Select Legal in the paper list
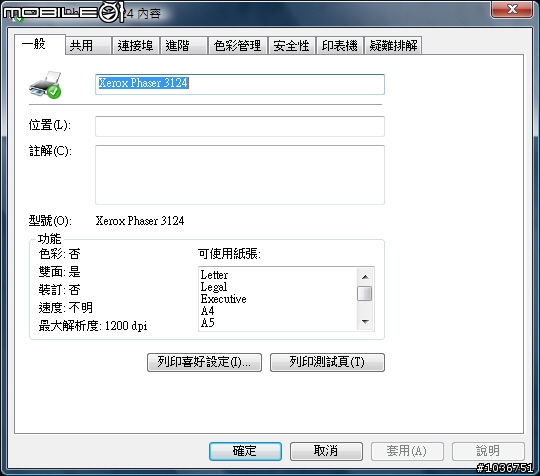 pyautogui.click(x=214, y=287)
